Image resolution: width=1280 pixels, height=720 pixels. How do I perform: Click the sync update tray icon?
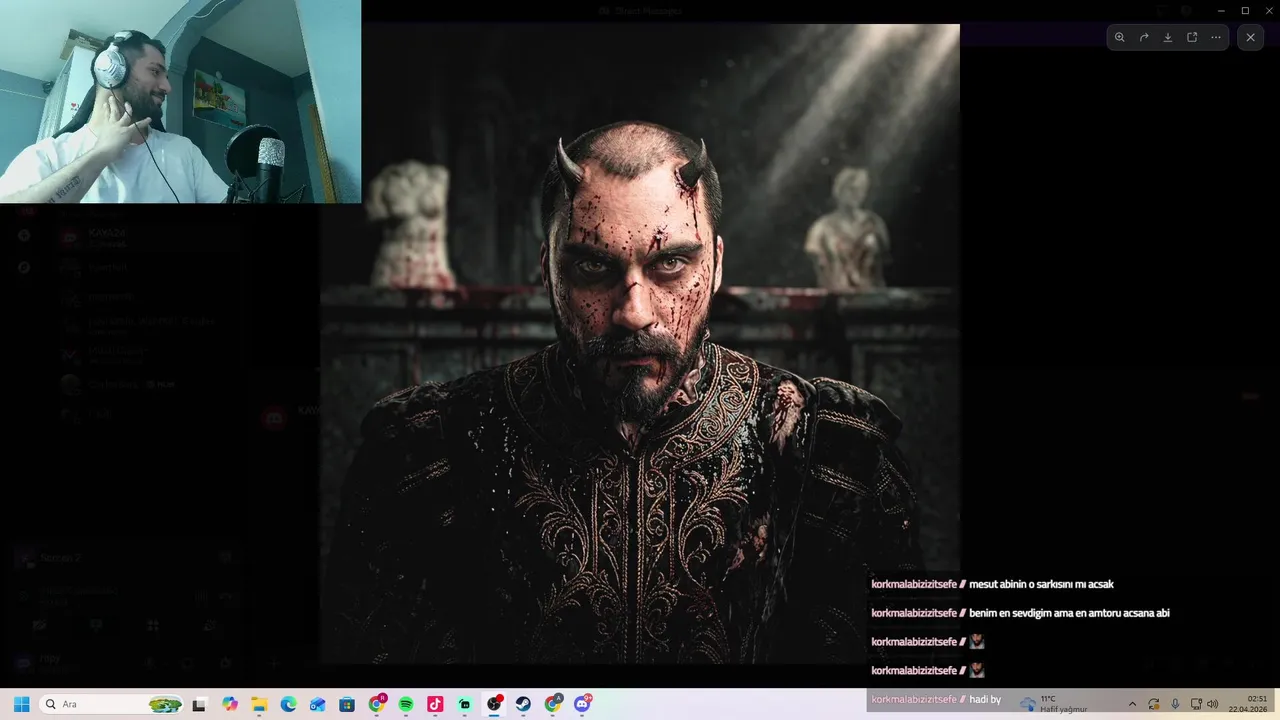pyautogui.click(x=1154, y=704)
